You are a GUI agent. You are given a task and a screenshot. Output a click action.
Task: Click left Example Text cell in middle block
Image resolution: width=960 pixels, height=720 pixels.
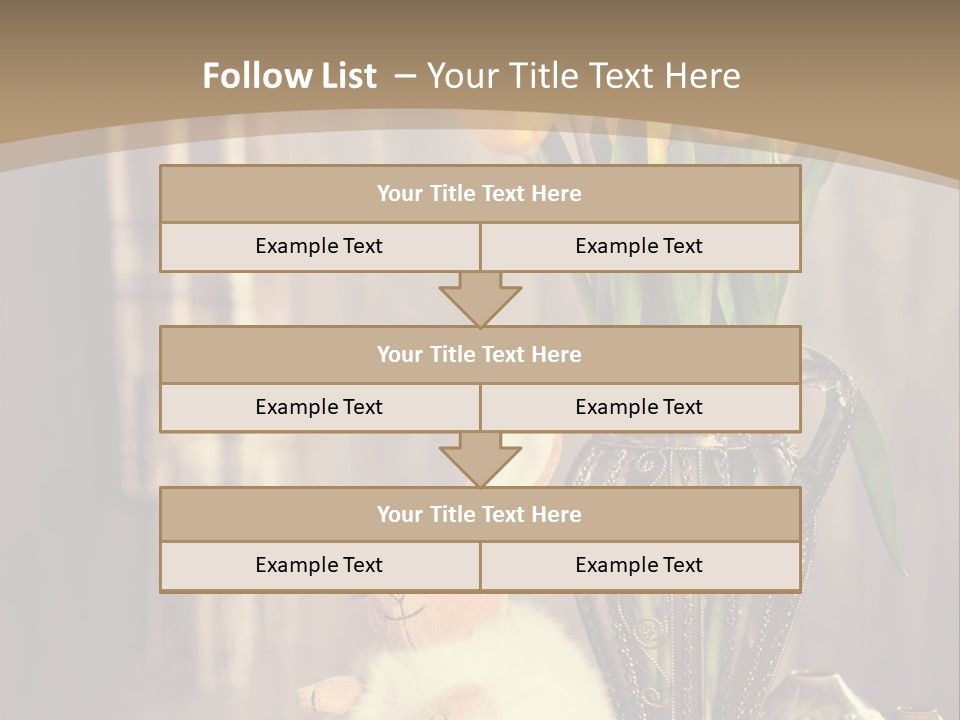pyautogui.click(x=319, y=407)
